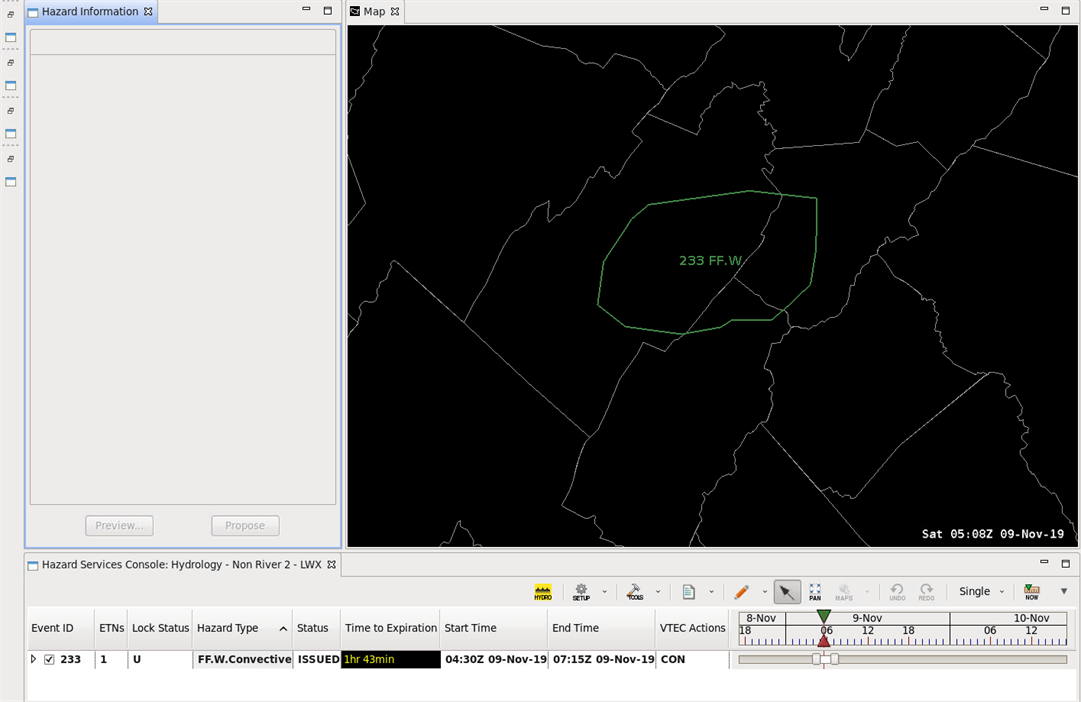
Task: Click the Preview... button
Action: tap(119, 525)
